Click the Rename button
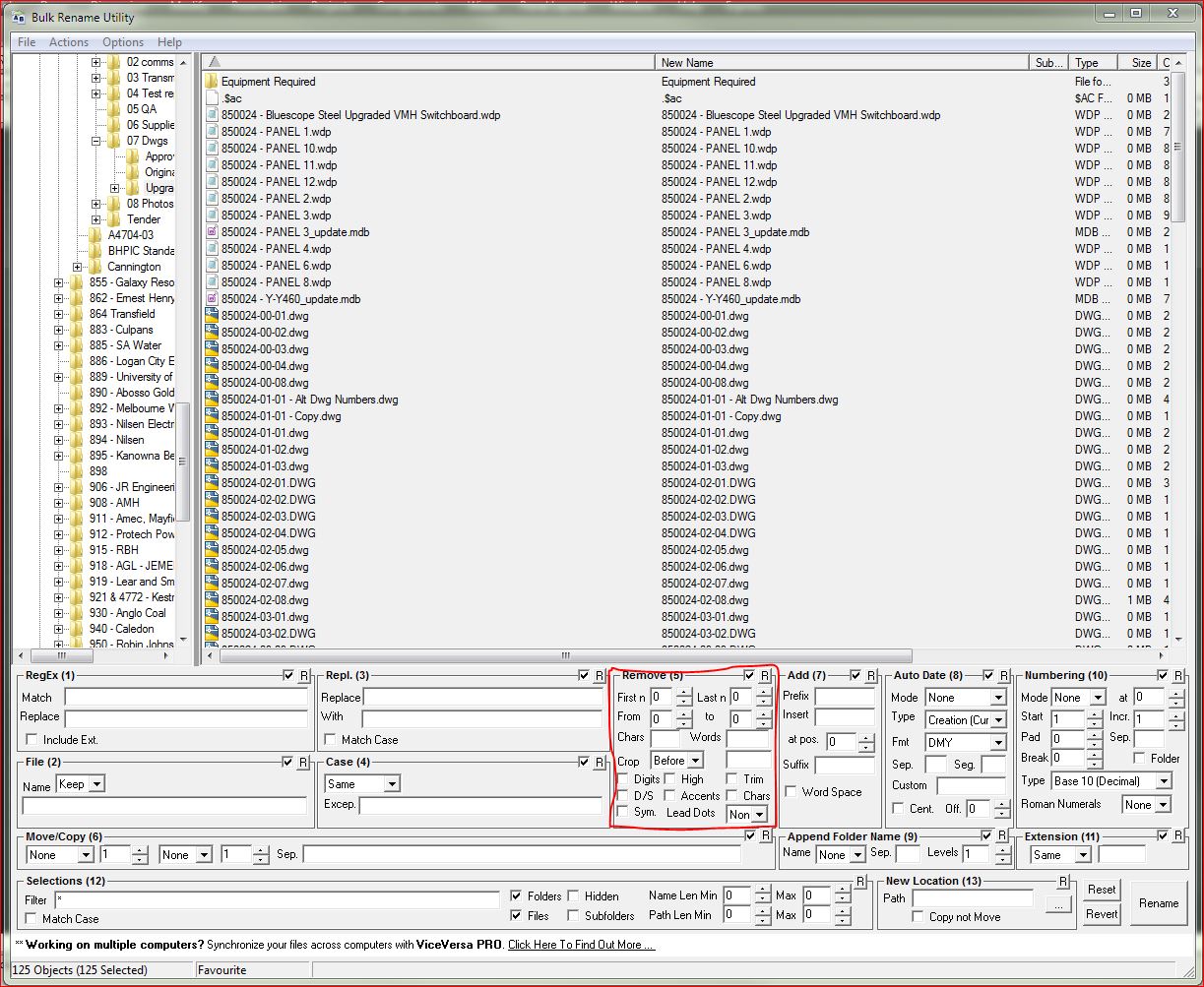 [1159, 902]
